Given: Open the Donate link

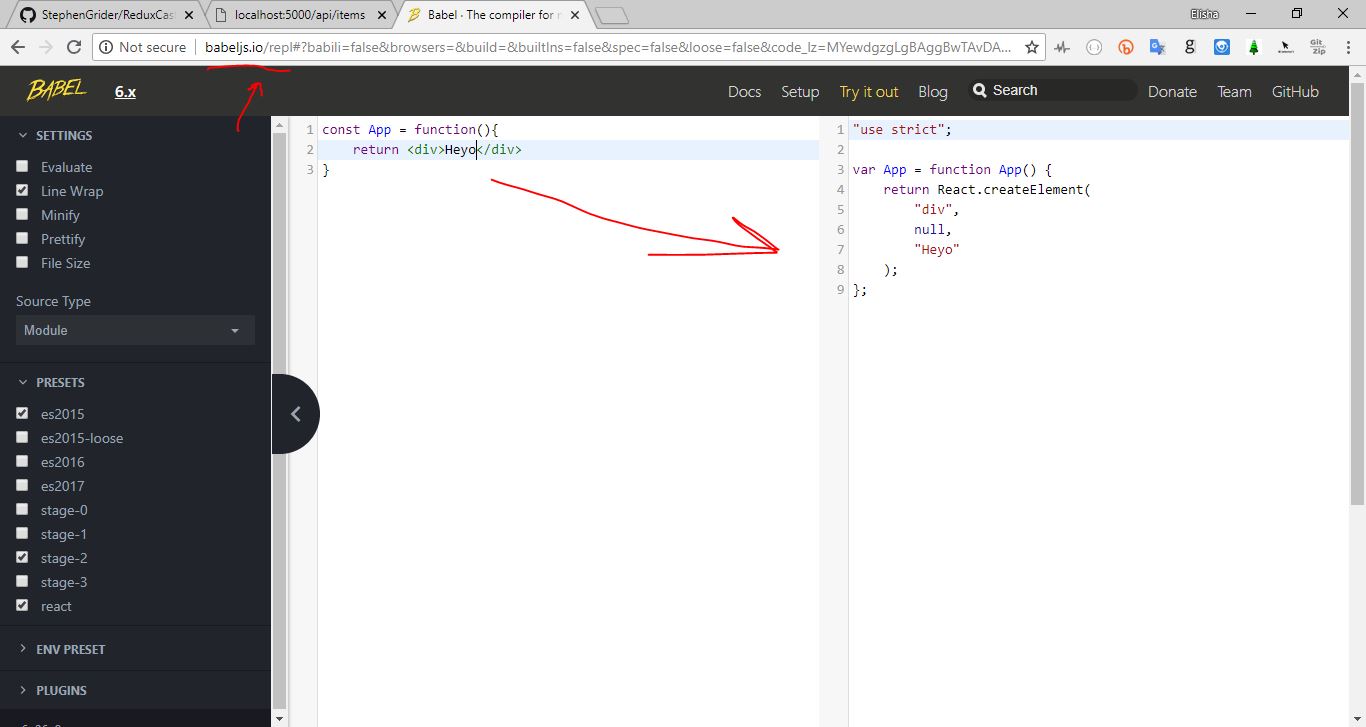Looking at the screenshot, I should pos(1172,91).
